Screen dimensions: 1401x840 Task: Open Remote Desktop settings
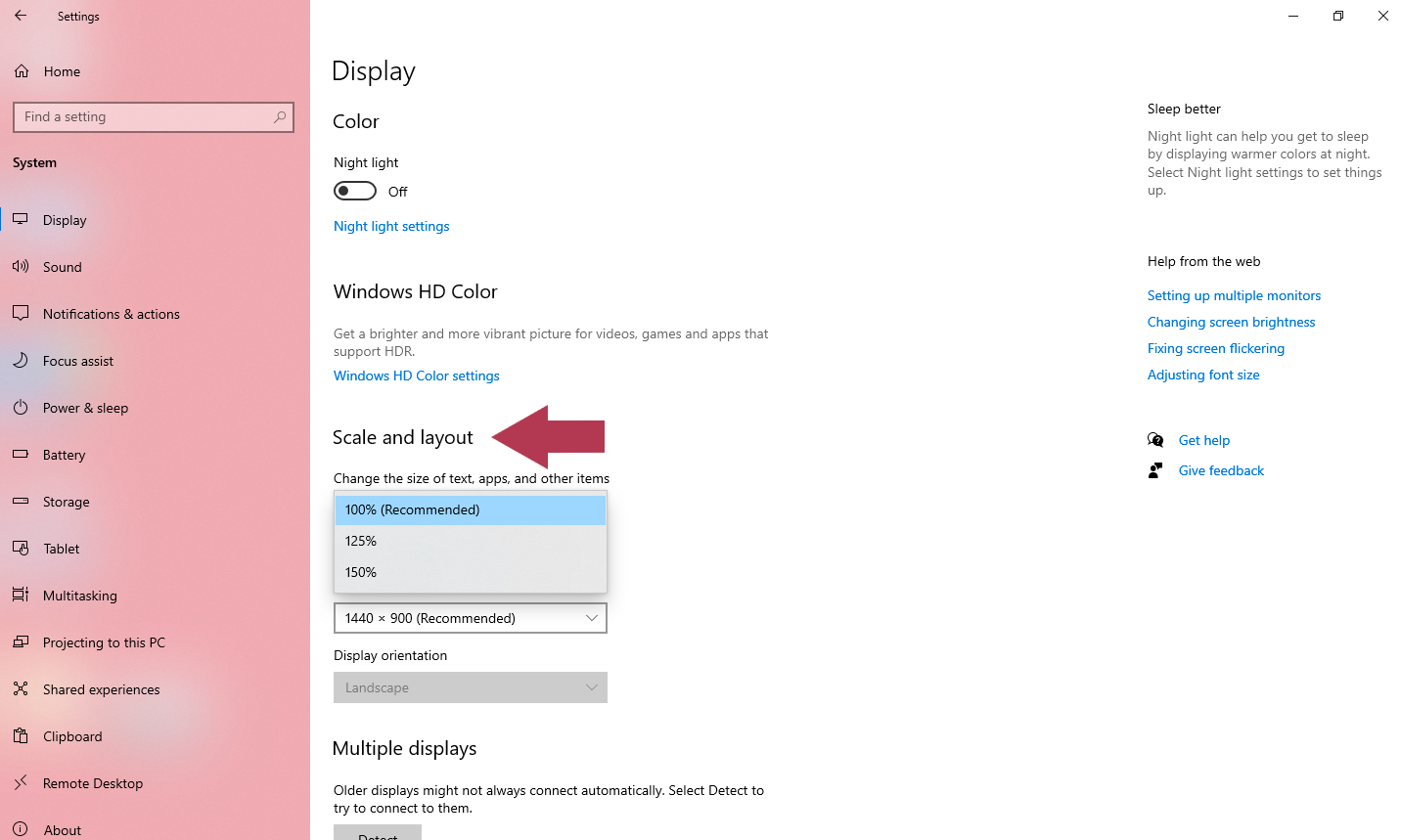(x=91, y=782)
